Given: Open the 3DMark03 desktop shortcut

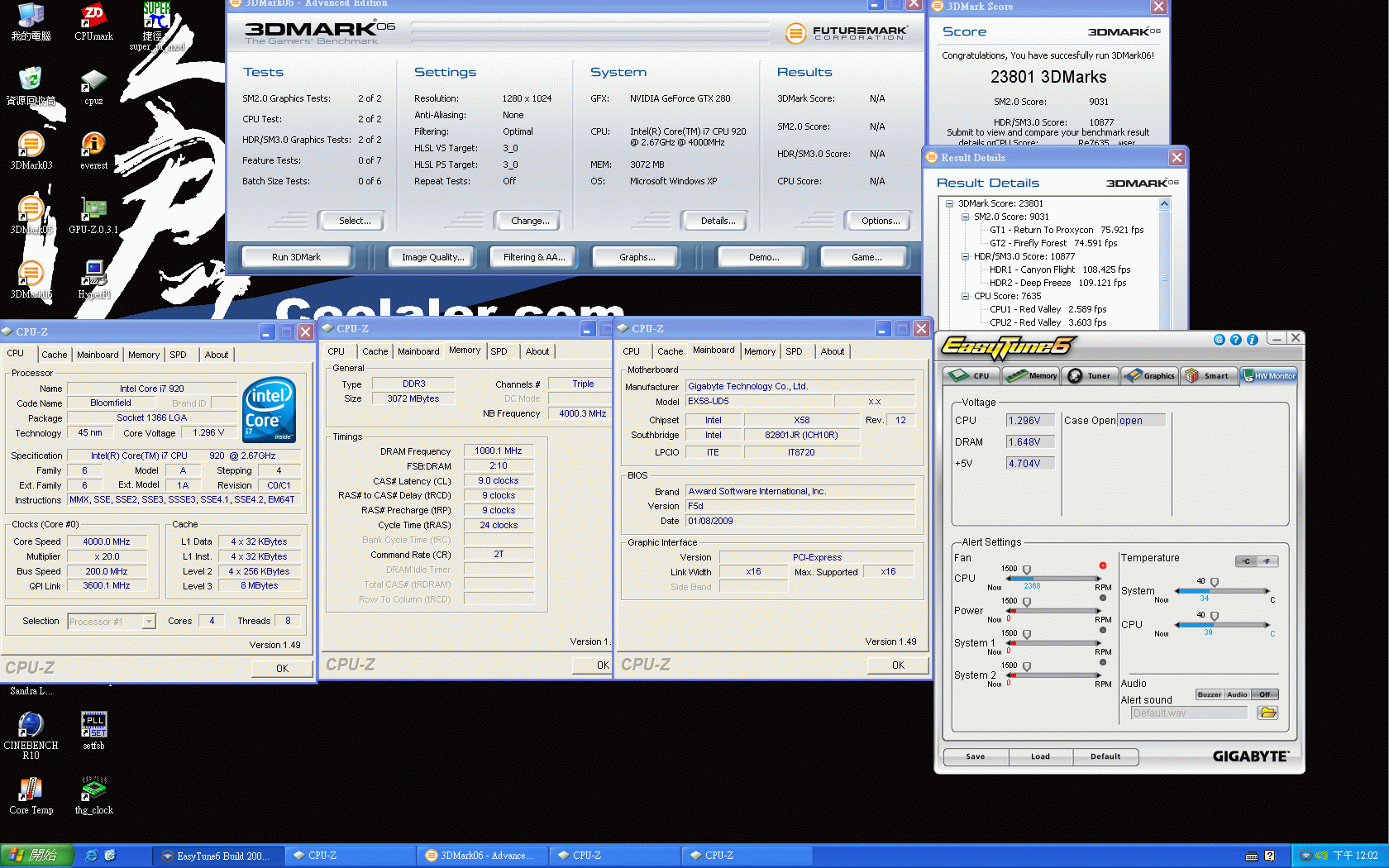Looking at the screenshot, I should pos(31,151).
